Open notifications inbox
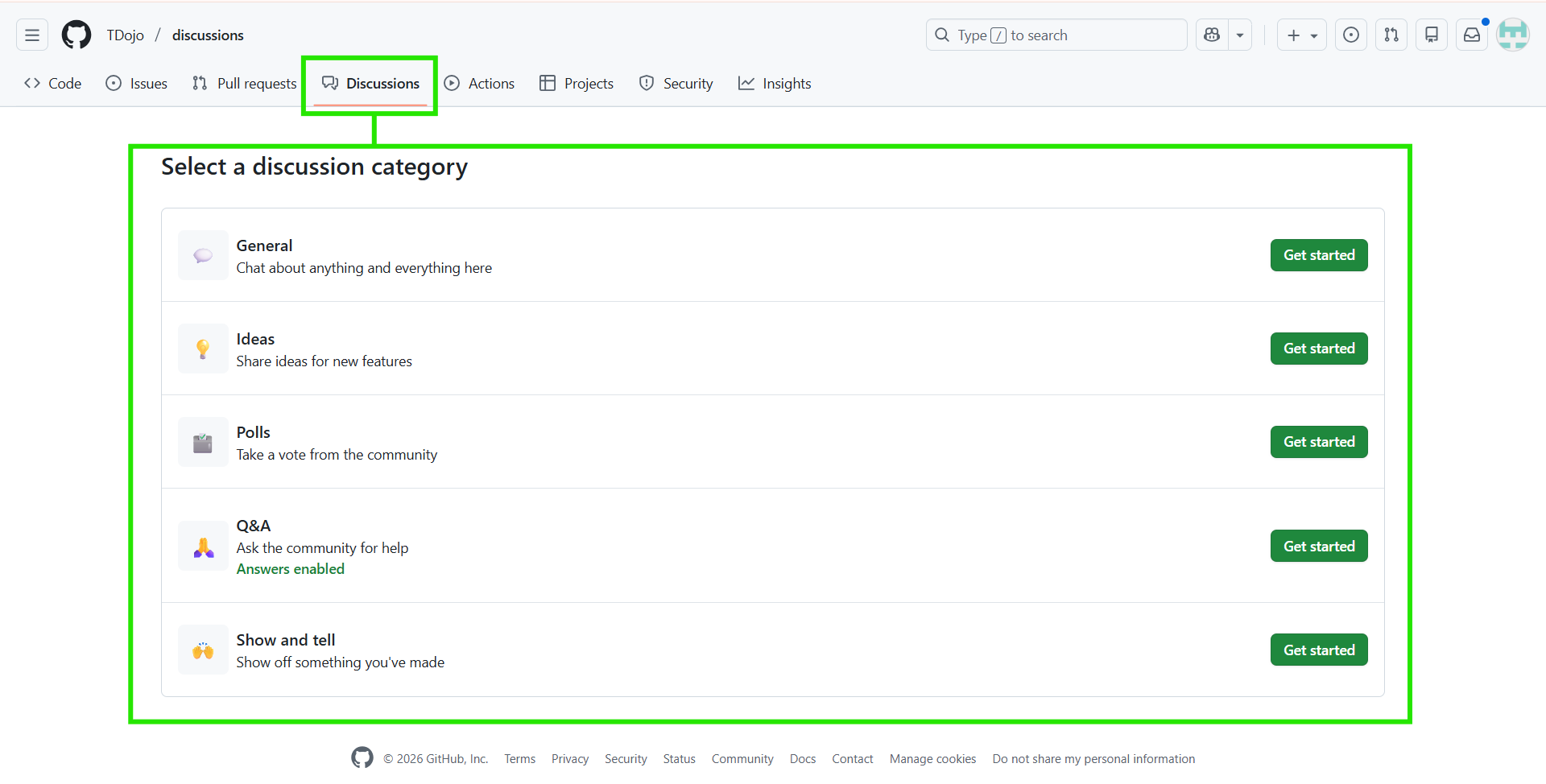Viewport: 1546px width, 784px height. pyautogui.click(x=1472, y=35)
